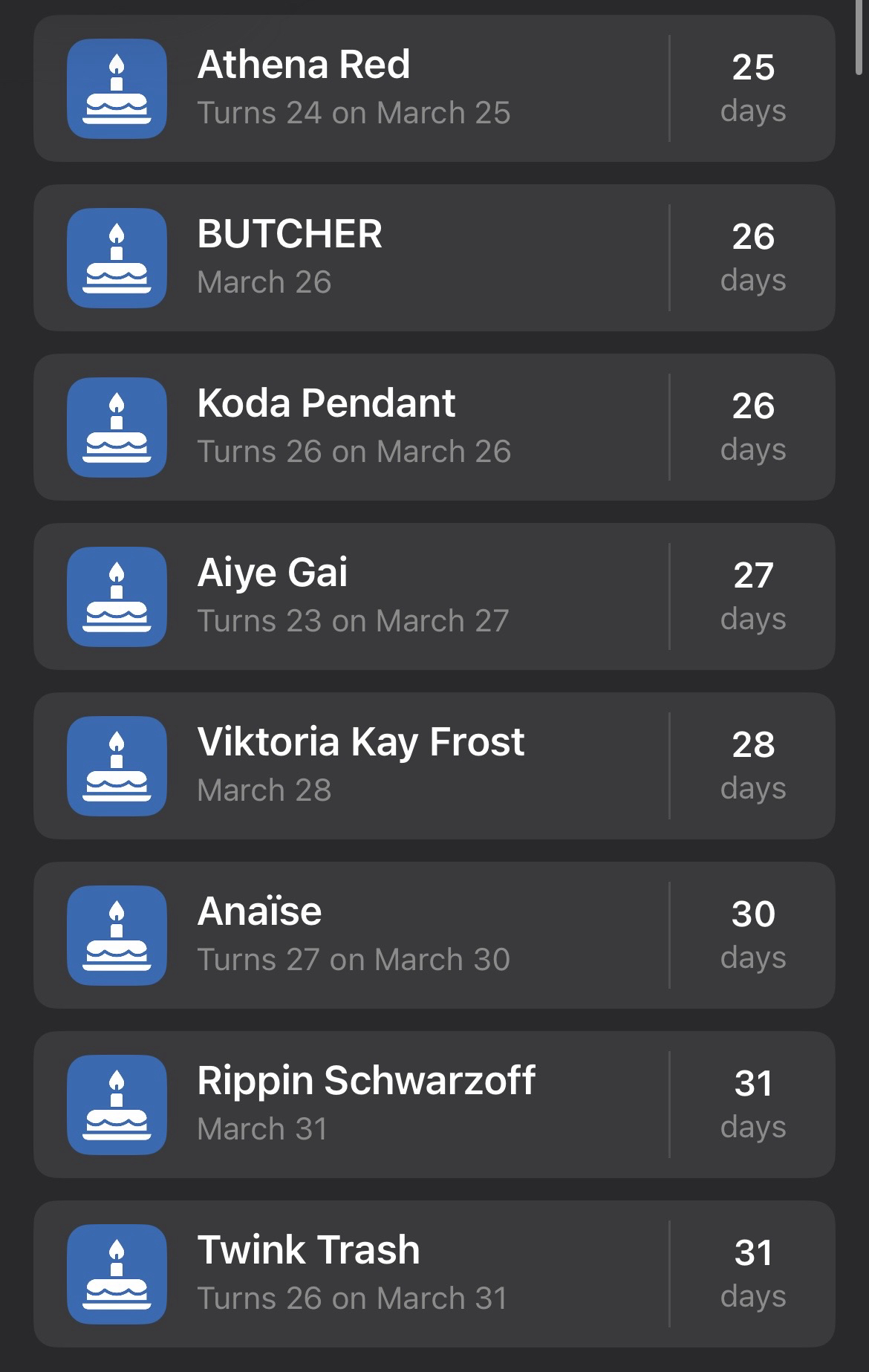Click the March 31 date under Rippin Schwarzoff

click(x=262, y=1129)
